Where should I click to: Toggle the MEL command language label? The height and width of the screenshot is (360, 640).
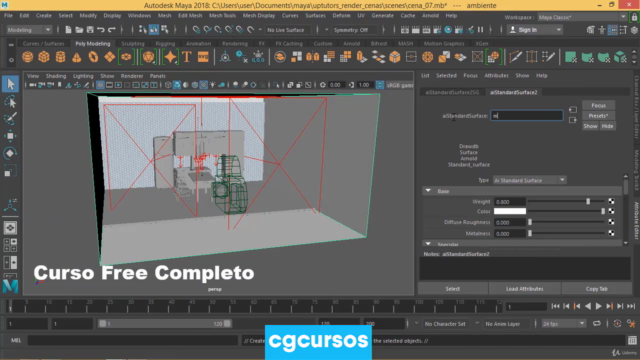[16, 340]
